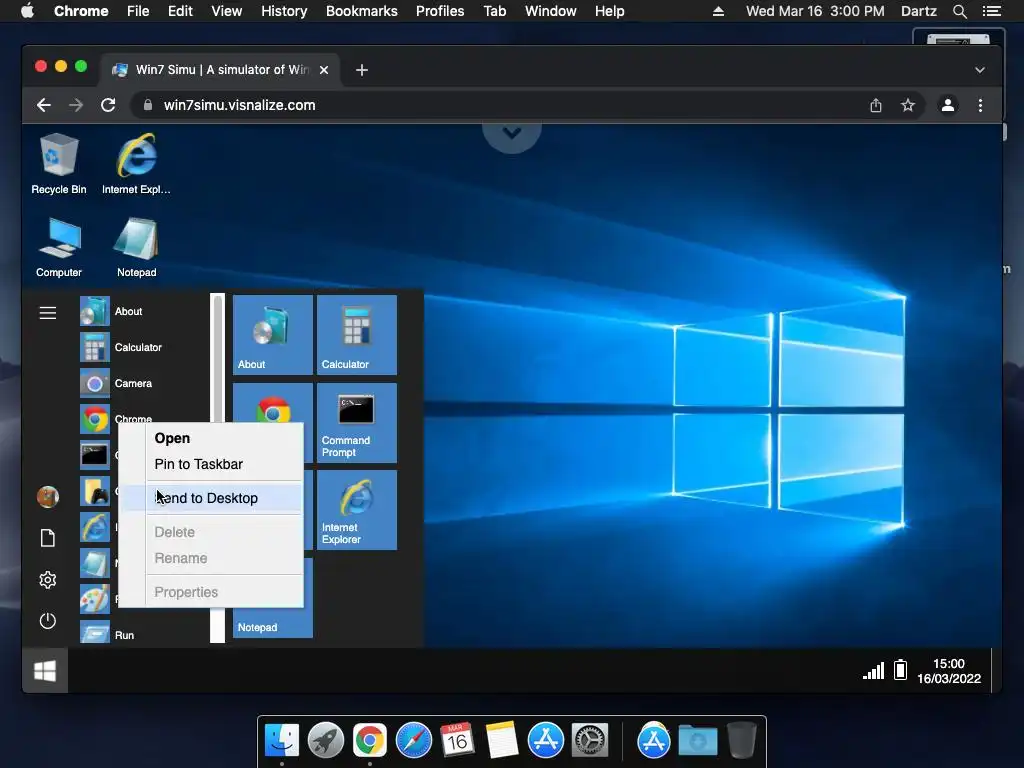Open a new tab with the plus button
The height and width of the screenshot is (768, 1024).
(x=362, y=70)
